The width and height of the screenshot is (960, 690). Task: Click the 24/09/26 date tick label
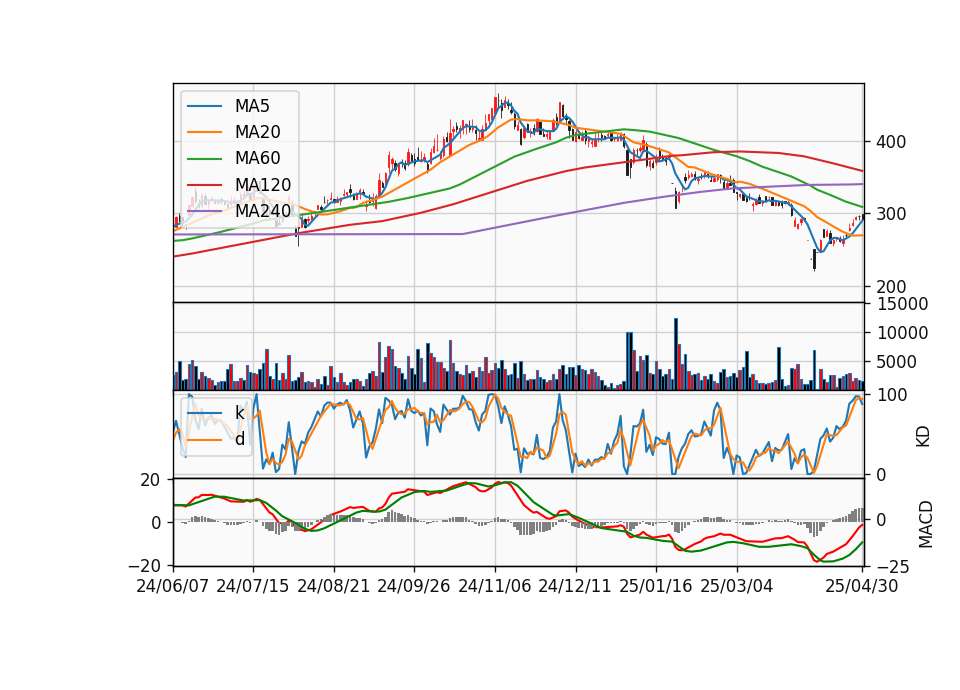(x=414, y=586)
